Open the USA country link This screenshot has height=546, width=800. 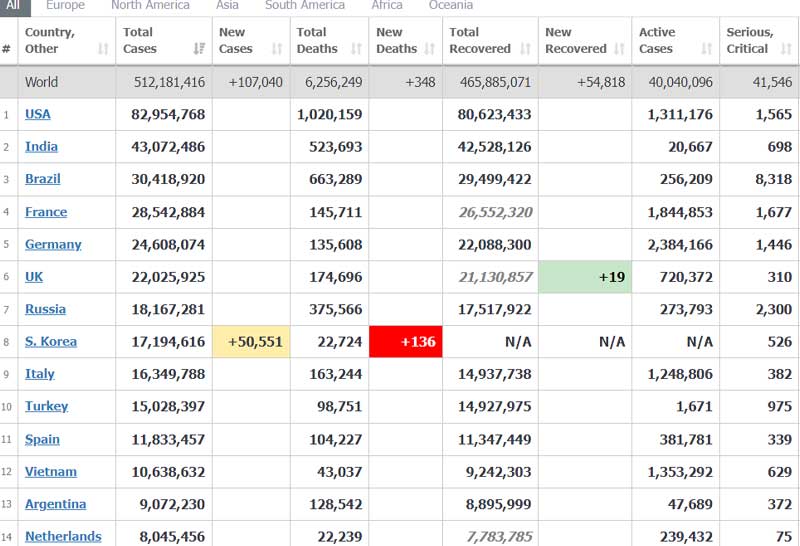click(38, 114)
